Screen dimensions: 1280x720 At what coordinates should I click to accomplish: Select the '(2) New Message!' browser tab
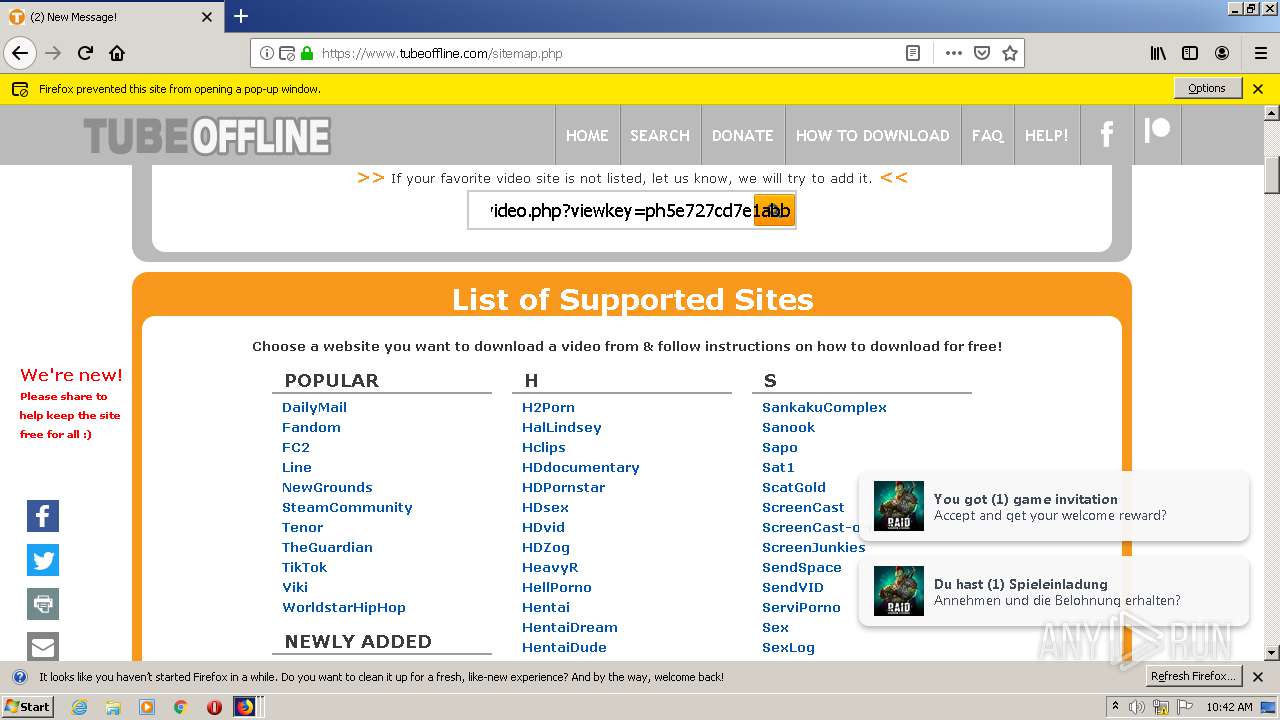coord(110,17)
